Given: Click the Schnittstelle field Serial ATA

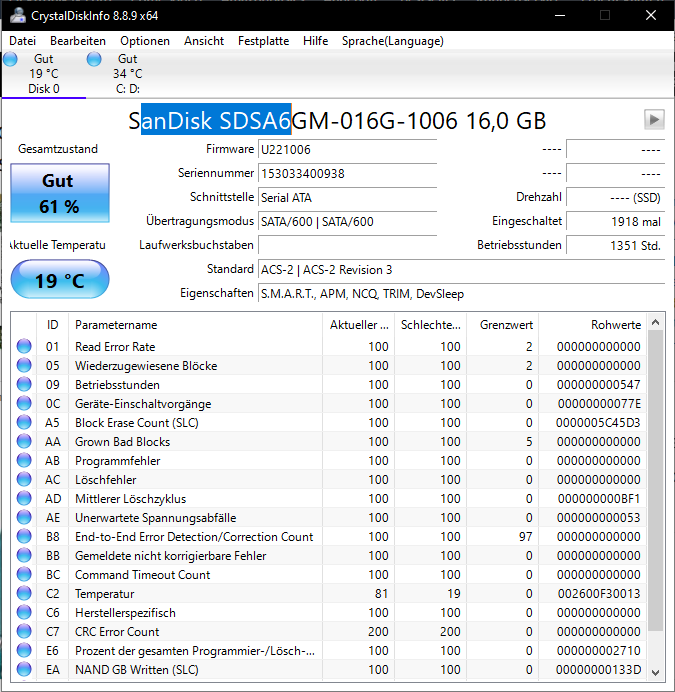Looking at the screenshot, I should [x=347, y=197].
